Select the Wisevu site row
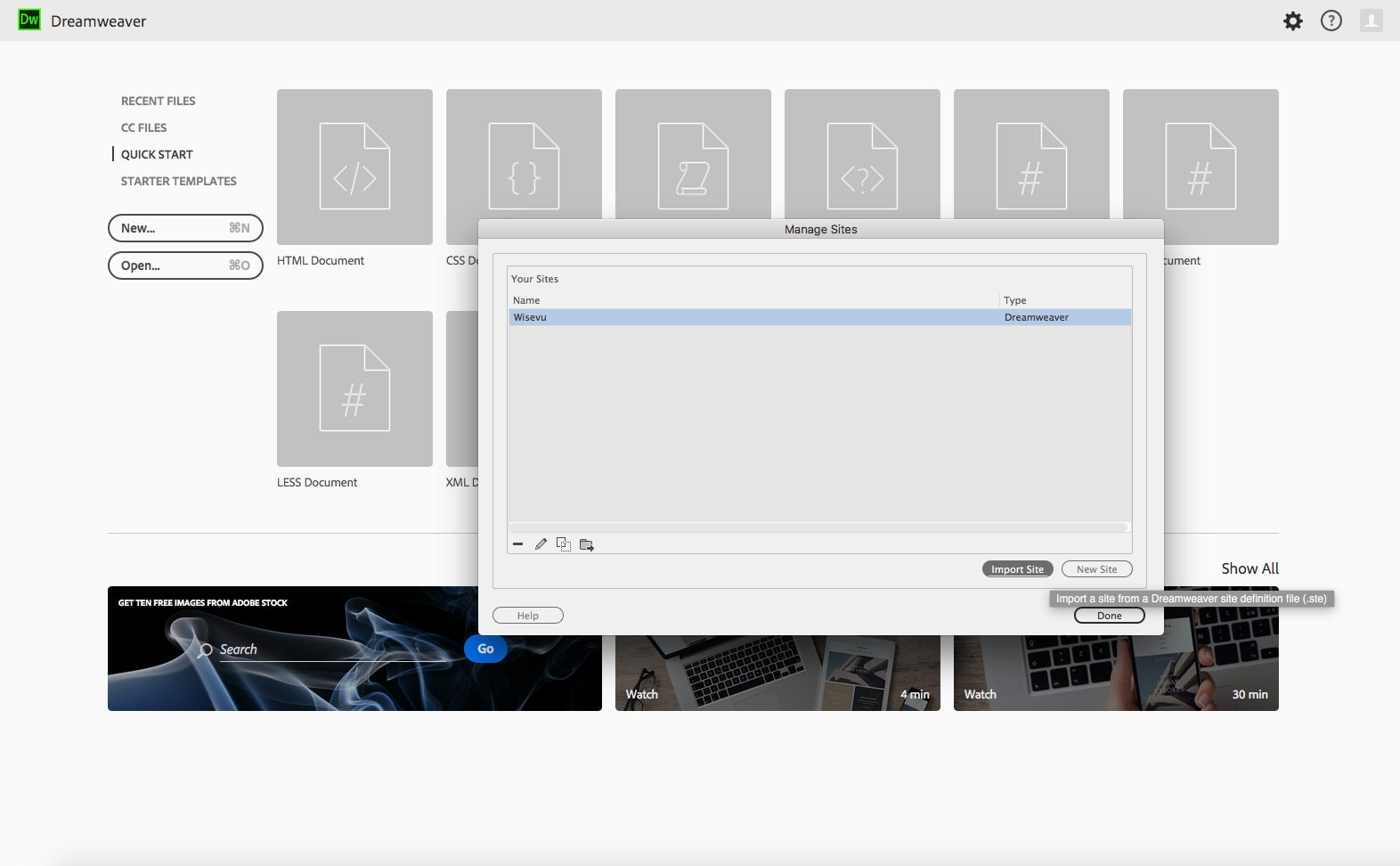1400x866 pixels. (820, 317)
